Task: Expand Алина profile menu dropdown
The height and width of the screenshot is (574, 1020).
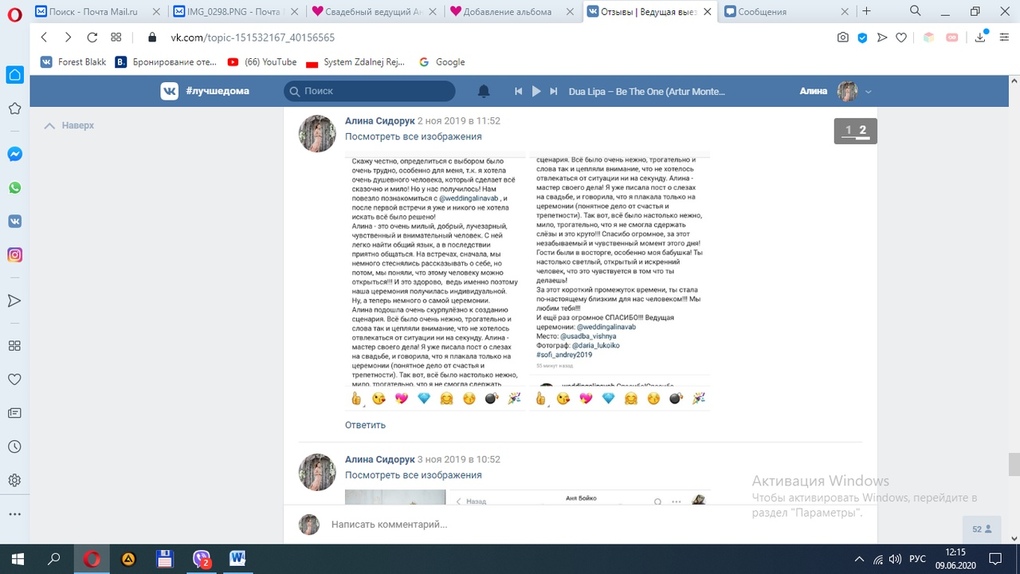Action: [868, 92]
